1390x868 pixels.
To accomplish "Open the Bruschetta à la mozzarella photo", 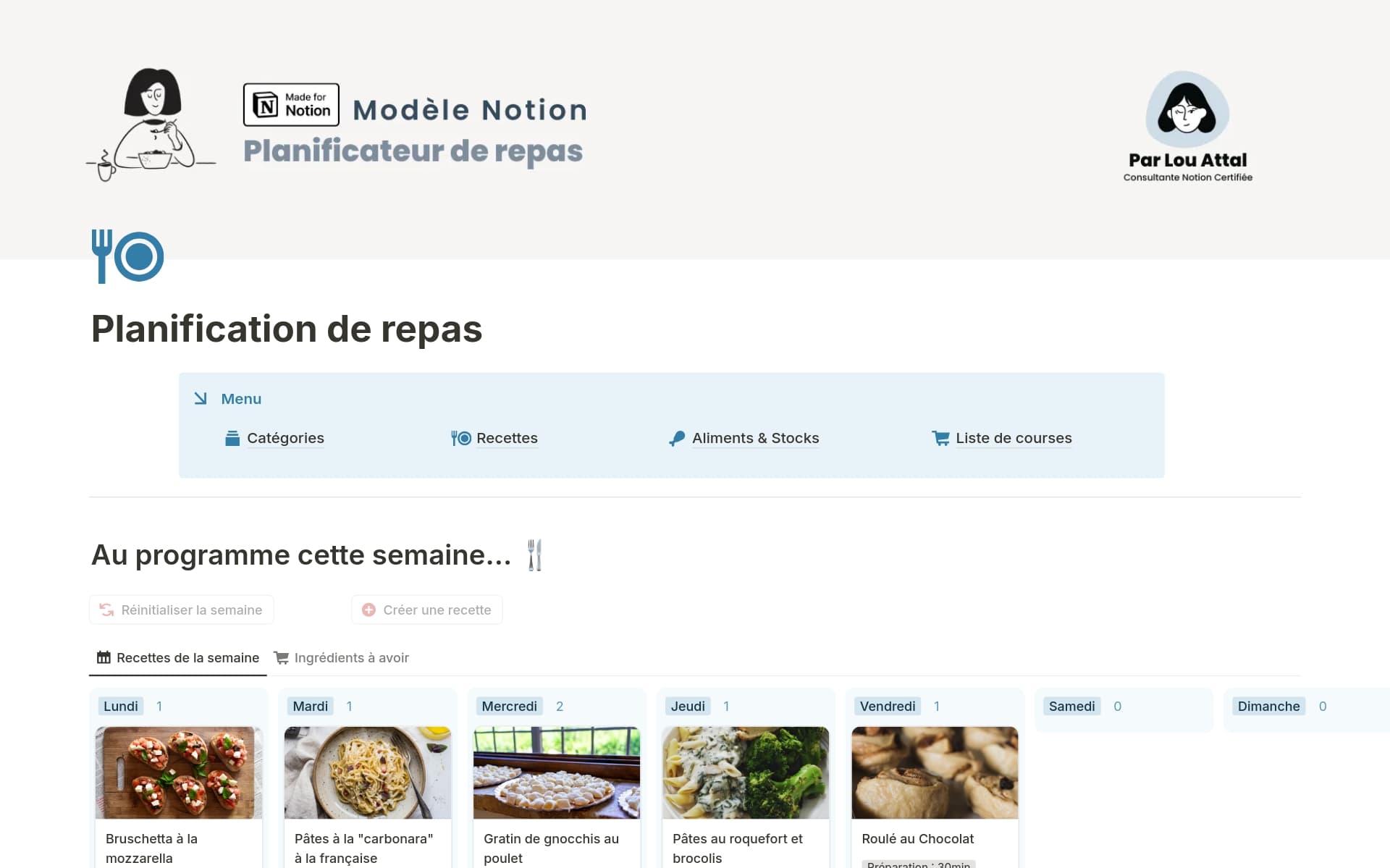I will coord(179,772).
